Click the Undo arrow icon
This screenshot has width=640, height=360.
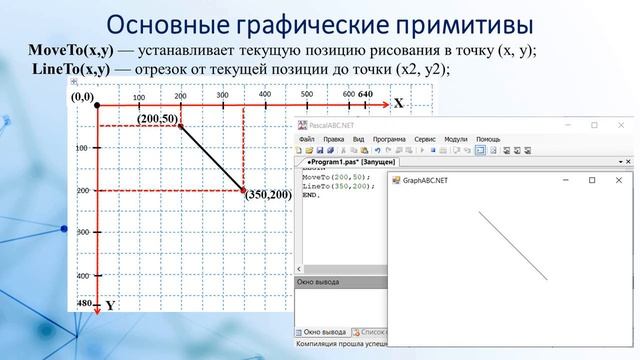(378, 151)
